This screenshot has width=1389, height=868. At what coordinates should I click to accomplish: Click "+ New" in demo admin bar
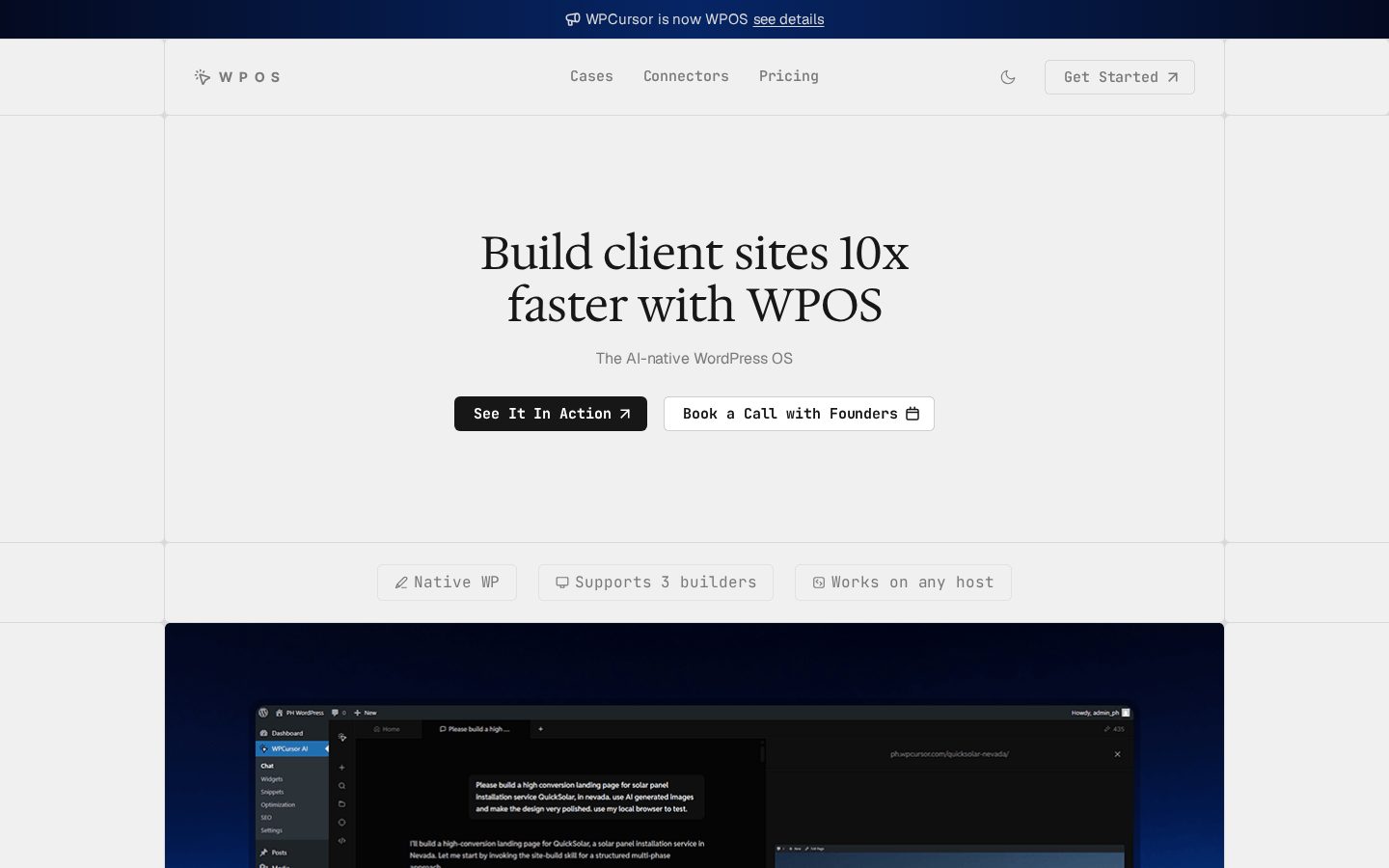pyautogui.click(x=365, y=713)
